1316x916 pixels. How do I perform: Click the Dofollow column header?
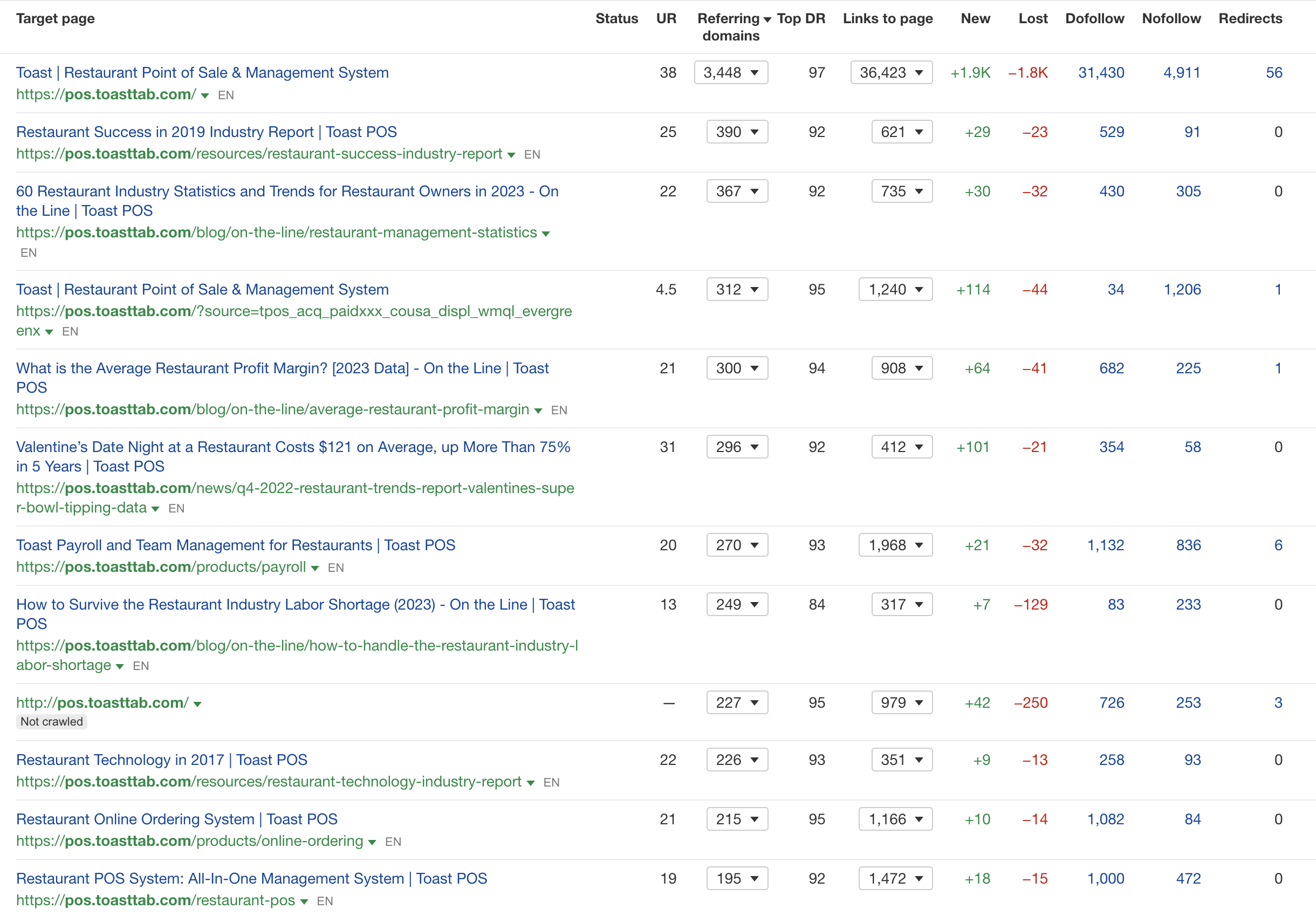1094,18
